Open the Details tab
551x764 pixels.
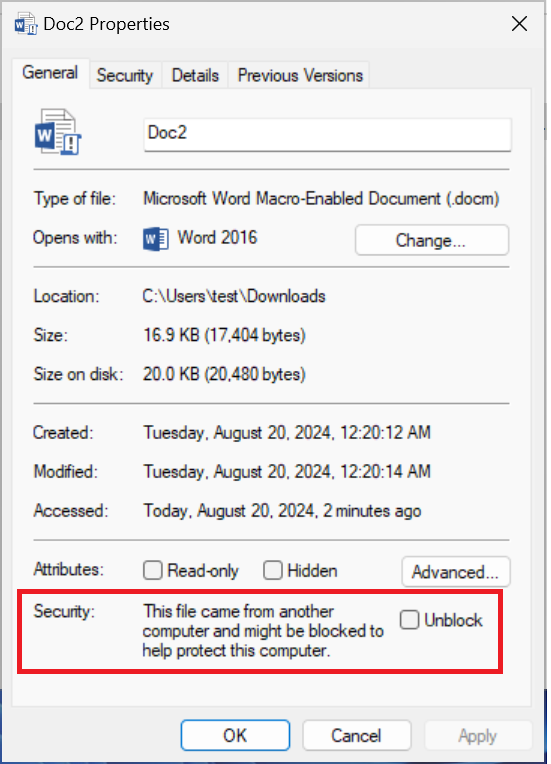click(195, 76)
